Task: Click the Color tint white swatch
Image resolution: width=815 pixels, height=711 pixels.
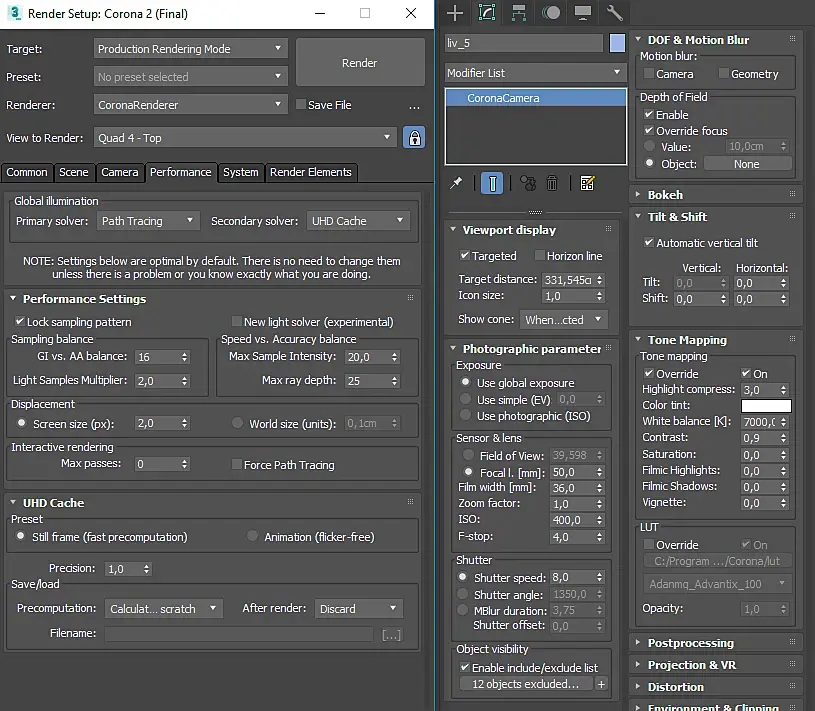Action: [x=766, y=406]
